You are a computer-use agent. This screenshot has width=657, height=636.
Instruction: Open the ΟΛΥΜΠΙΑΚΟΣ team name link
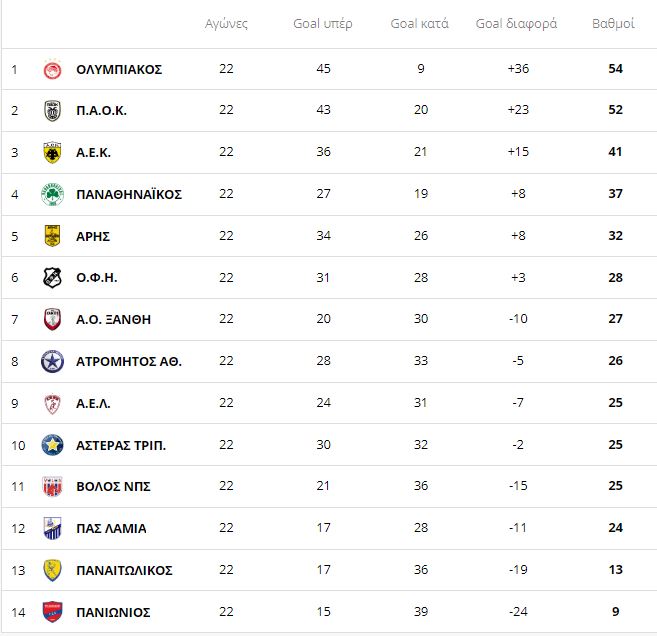[119, 70]
